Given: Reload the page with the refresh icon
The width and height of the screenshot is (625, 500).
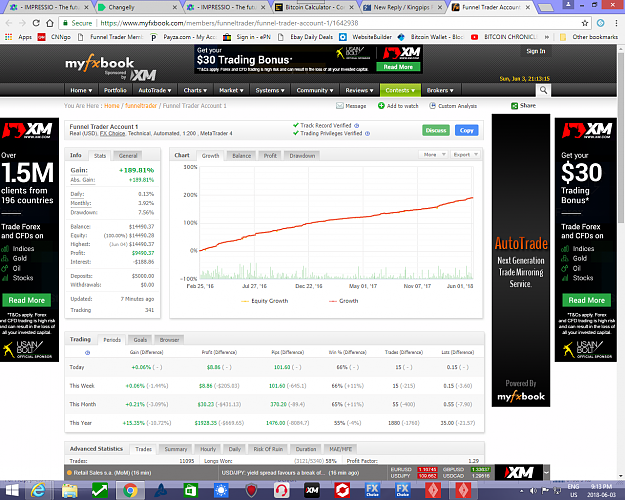Looking at the screenshot, I should click(x=36, y=23).
